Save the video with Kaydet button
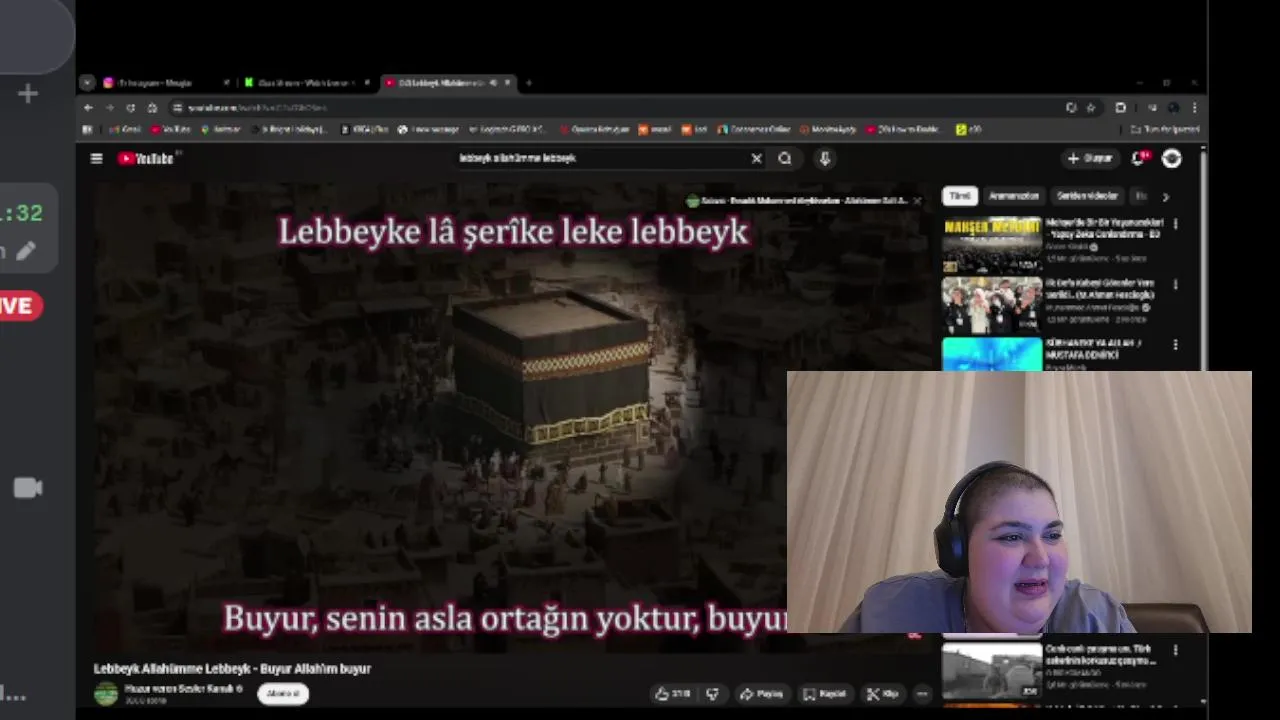Screen dimensions: 1280x720 pos(825,693)
